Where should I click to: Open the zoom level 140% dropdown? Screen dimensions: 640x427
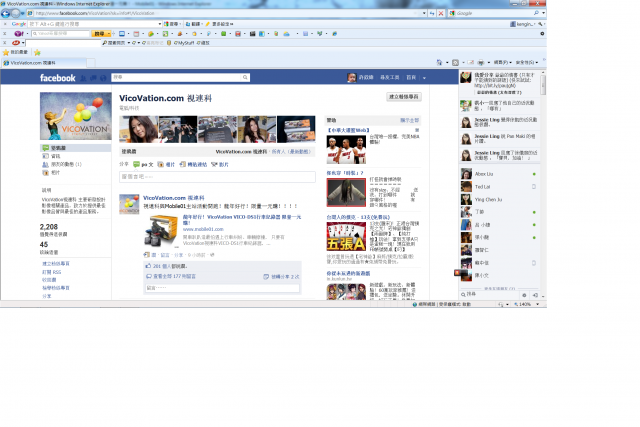pyautogui.click(x=538, y=304)
